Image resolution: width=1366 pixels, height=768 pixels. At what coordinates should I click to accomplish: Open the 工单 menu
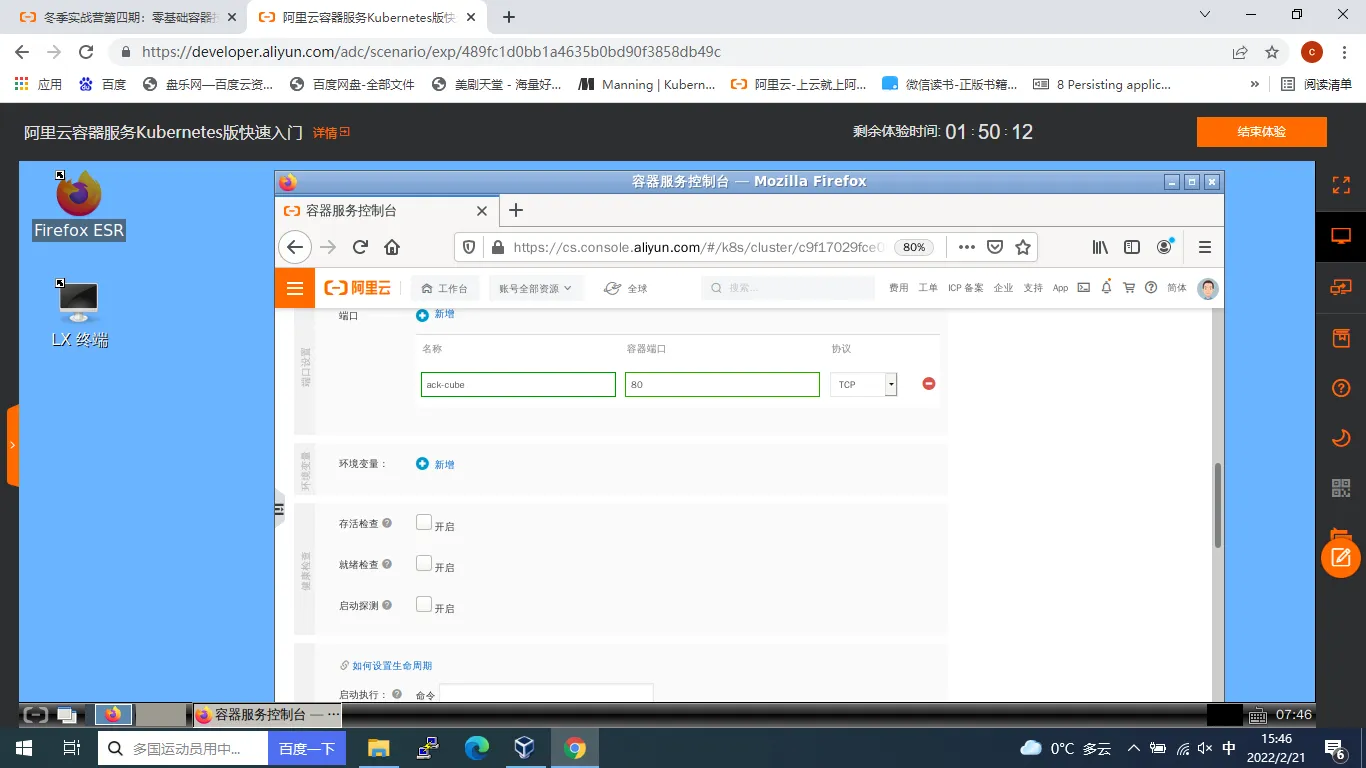[x=928, y=288]
